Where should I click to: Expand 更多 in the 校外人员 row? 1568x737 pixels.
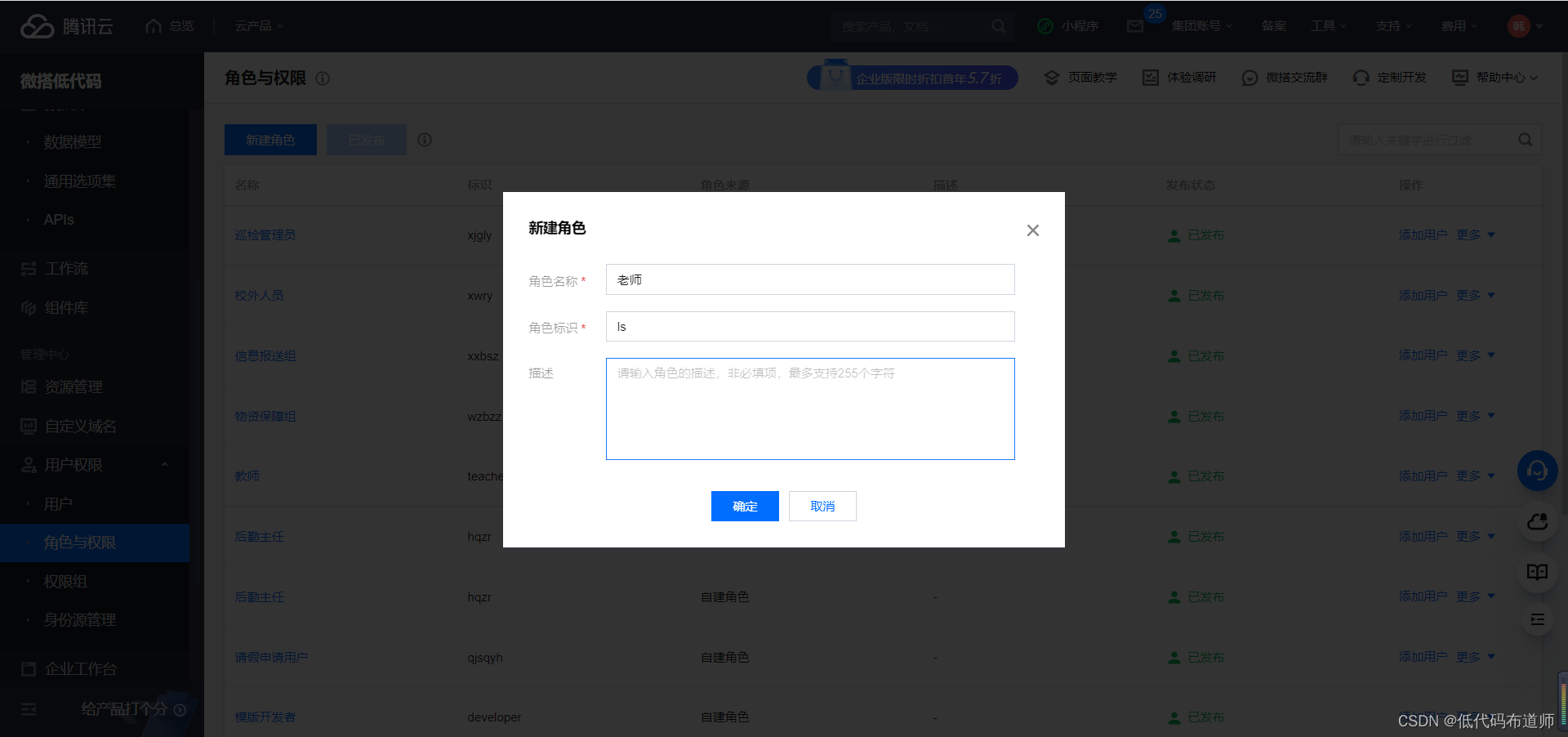1475,296
